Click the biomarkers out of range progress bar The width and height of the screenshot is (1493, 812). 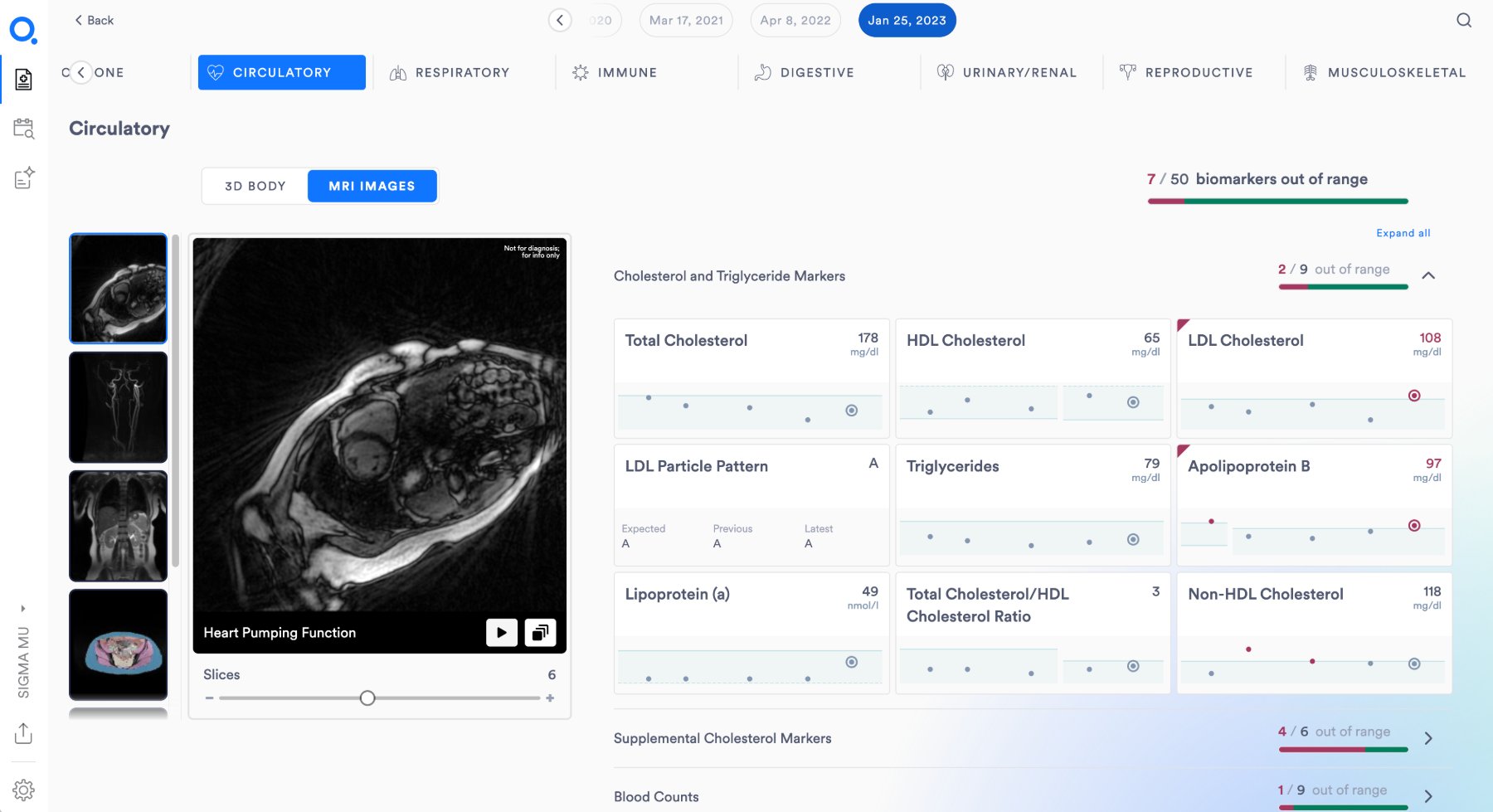(1278, 201)
